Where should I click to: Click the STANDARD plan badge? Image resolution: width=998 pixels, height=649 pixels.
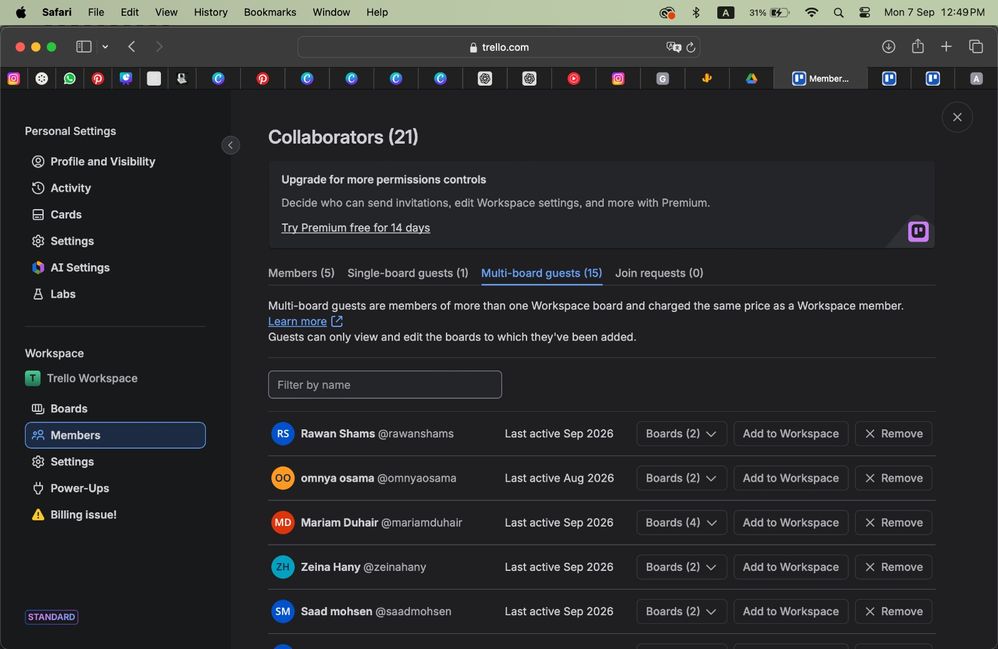coord(52,617)
